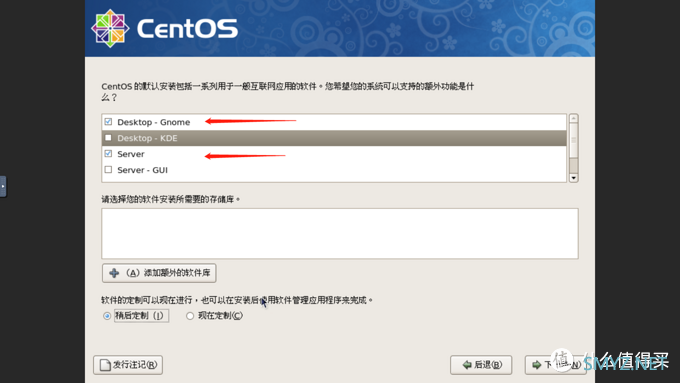The width and height of the screenshot is (680, 383).
Task: Click the back button labeled 后退(B)
Action: click(x=481, y=365)
